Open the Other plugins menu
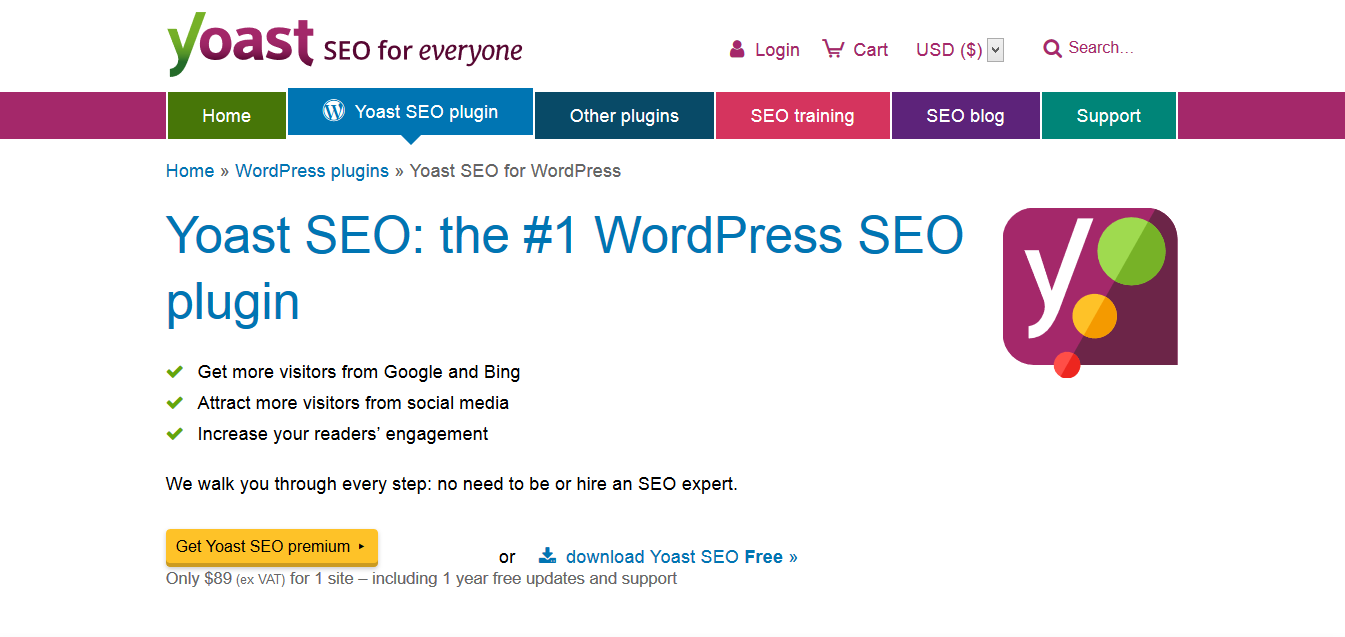1345x637 pixels. pos(624,116)
